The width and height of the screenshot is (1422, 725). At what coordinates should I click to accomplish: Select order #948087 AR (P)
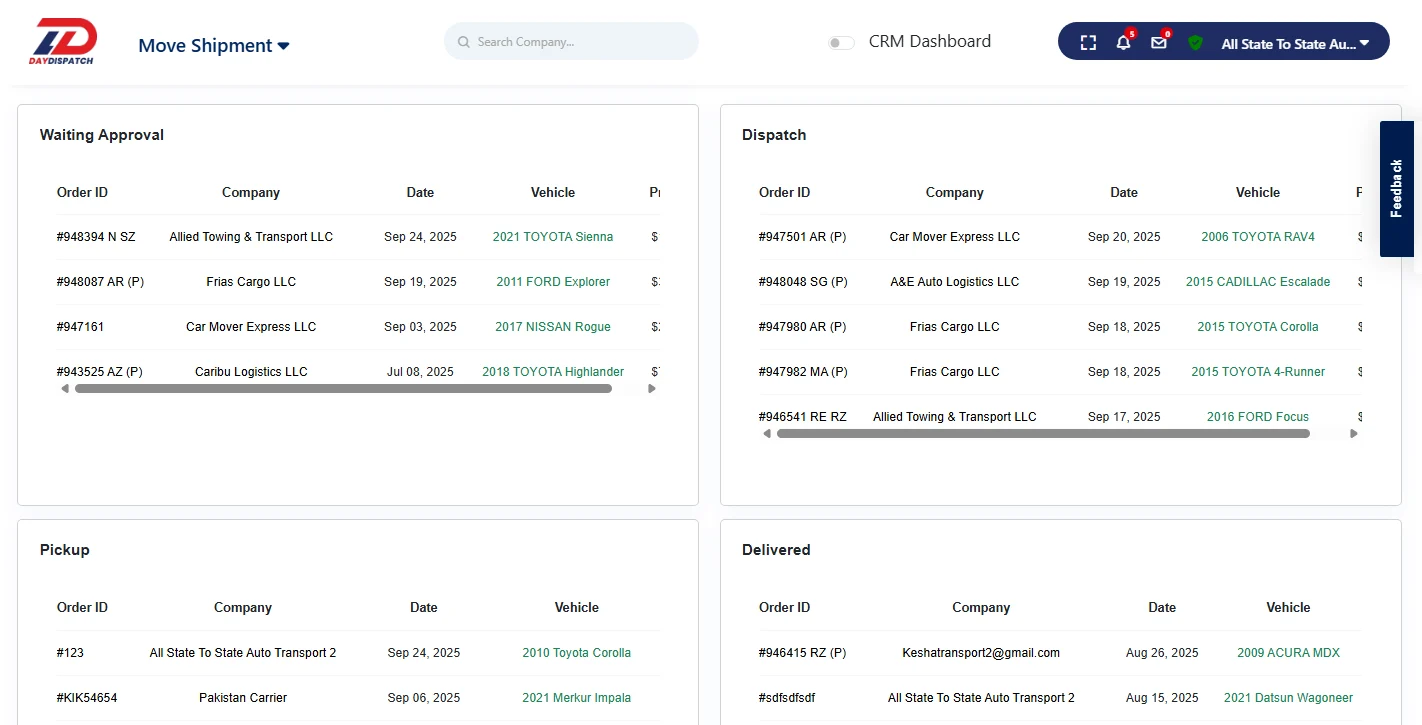100,282
